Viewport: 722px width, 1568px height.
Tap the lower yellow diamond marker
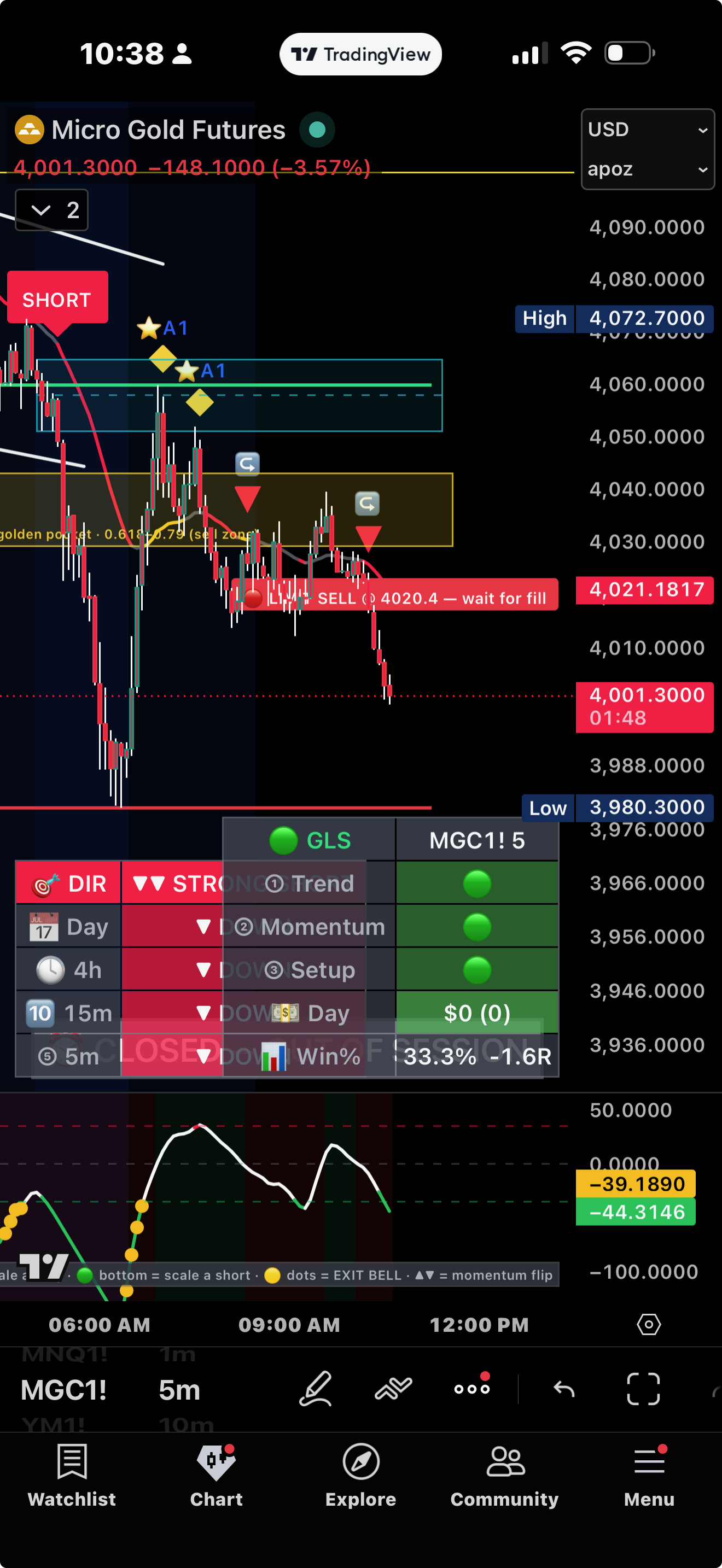click(x=200, y=402)
